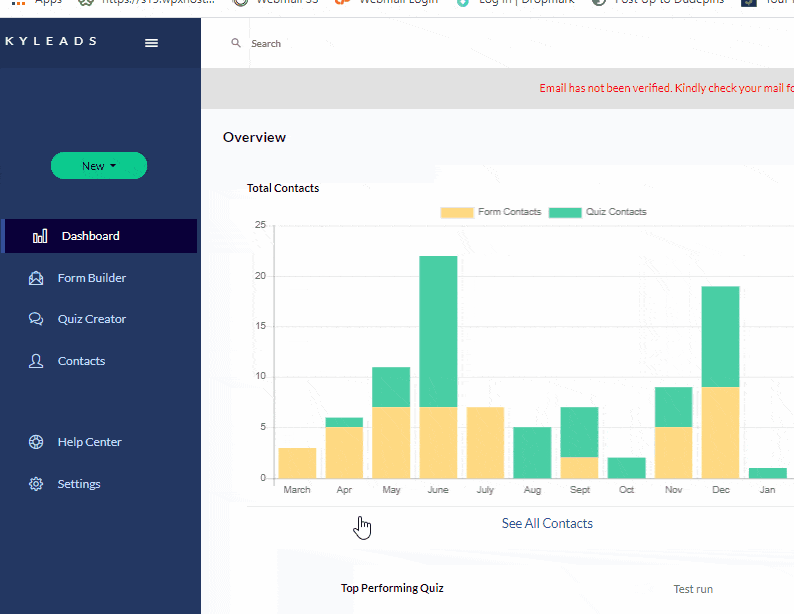The image size is (794, 614).
Task: Click the Test run quiz entry
Action: 693,589
